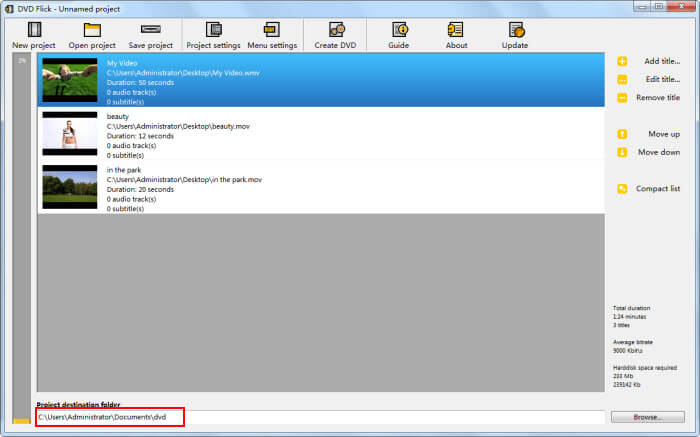
Task: Click the Edit title icon
Action: coord(622,79)
